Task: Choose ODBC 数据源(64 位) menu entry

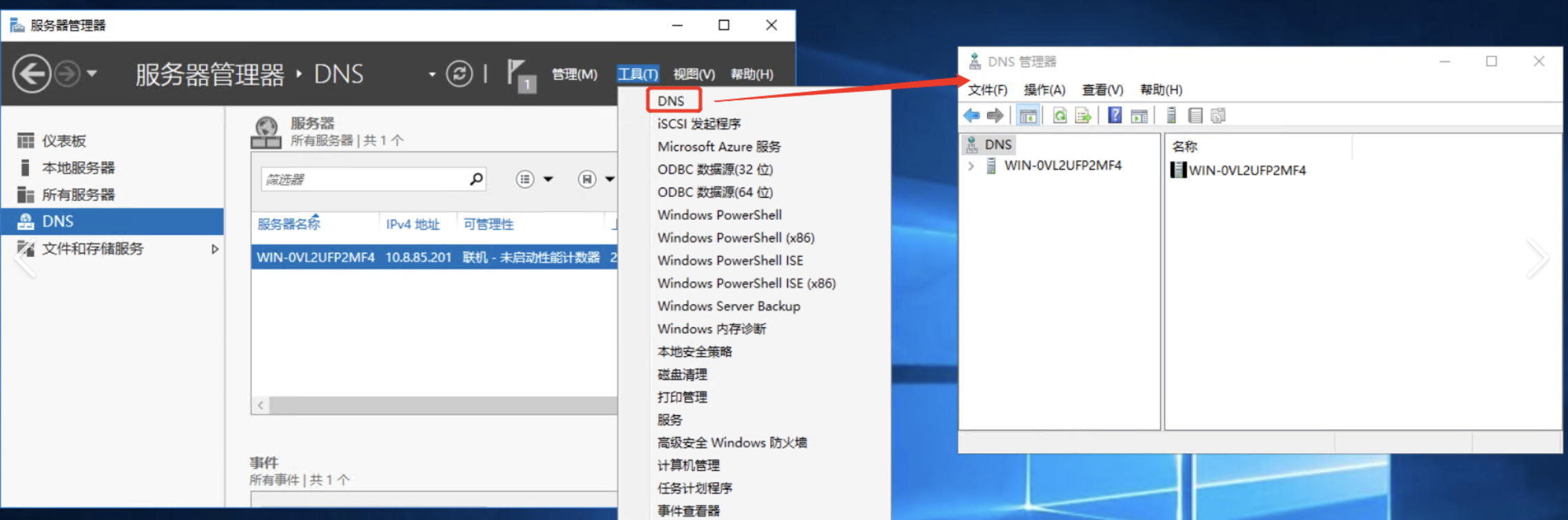Action: point(714,192)
